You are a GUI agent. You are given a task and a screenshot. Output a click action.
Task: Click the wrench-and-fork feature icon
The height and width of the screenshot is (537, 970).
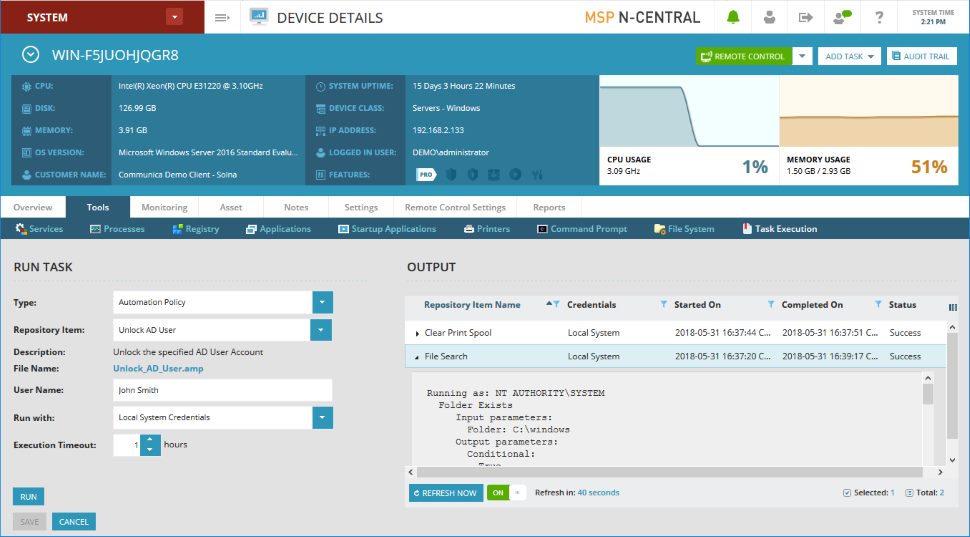(x=537, y=174)
